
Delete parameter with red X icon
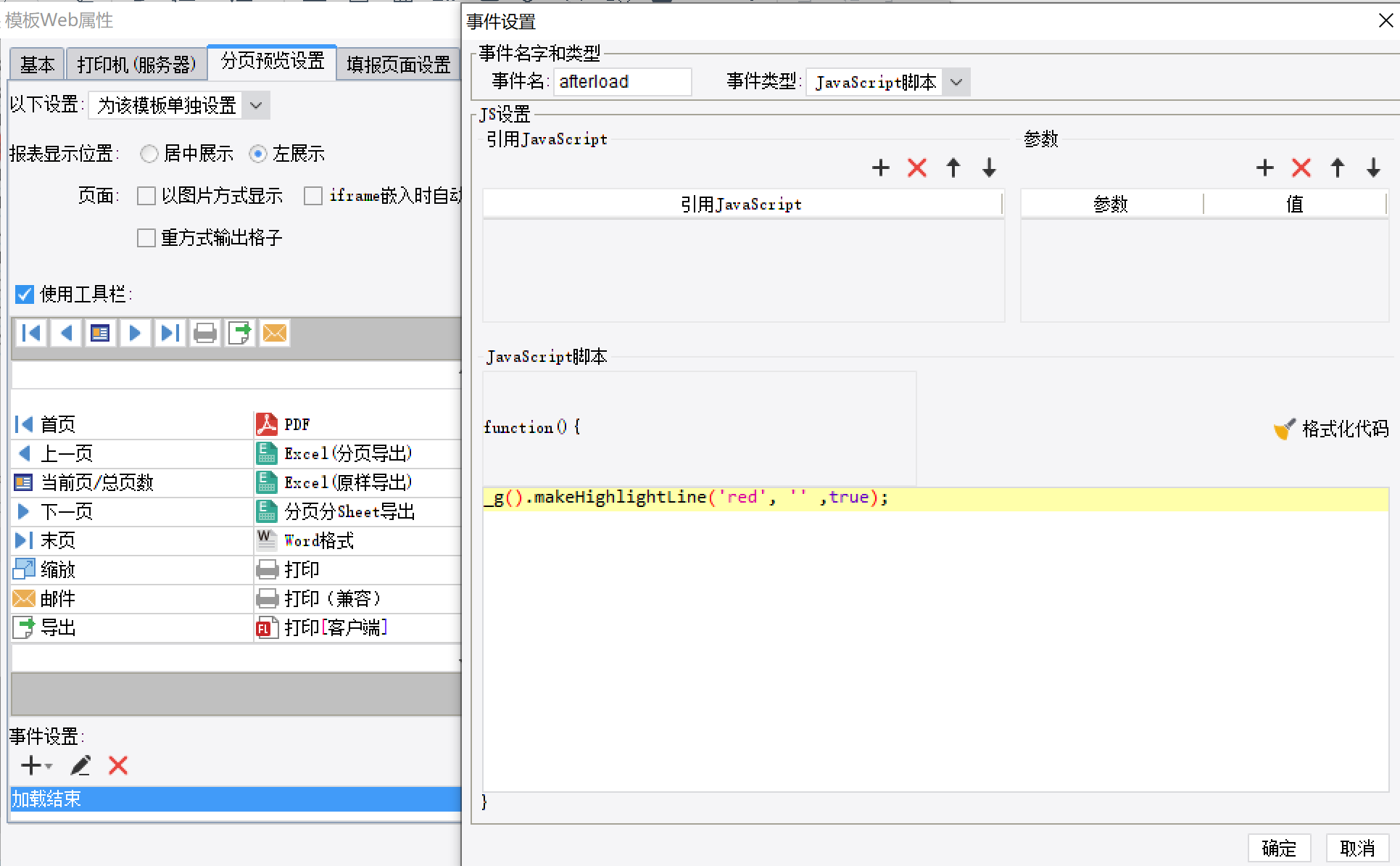tap(1301, 168)
